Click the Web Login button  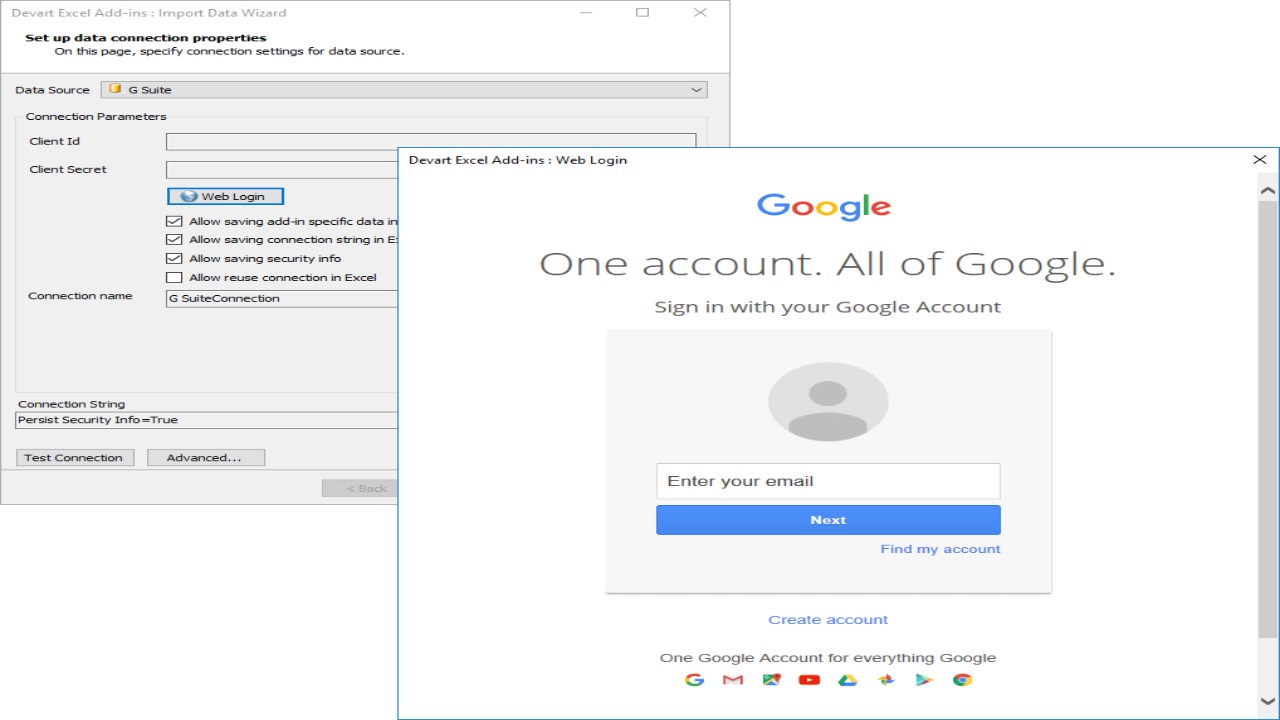(x=225, y=196)
